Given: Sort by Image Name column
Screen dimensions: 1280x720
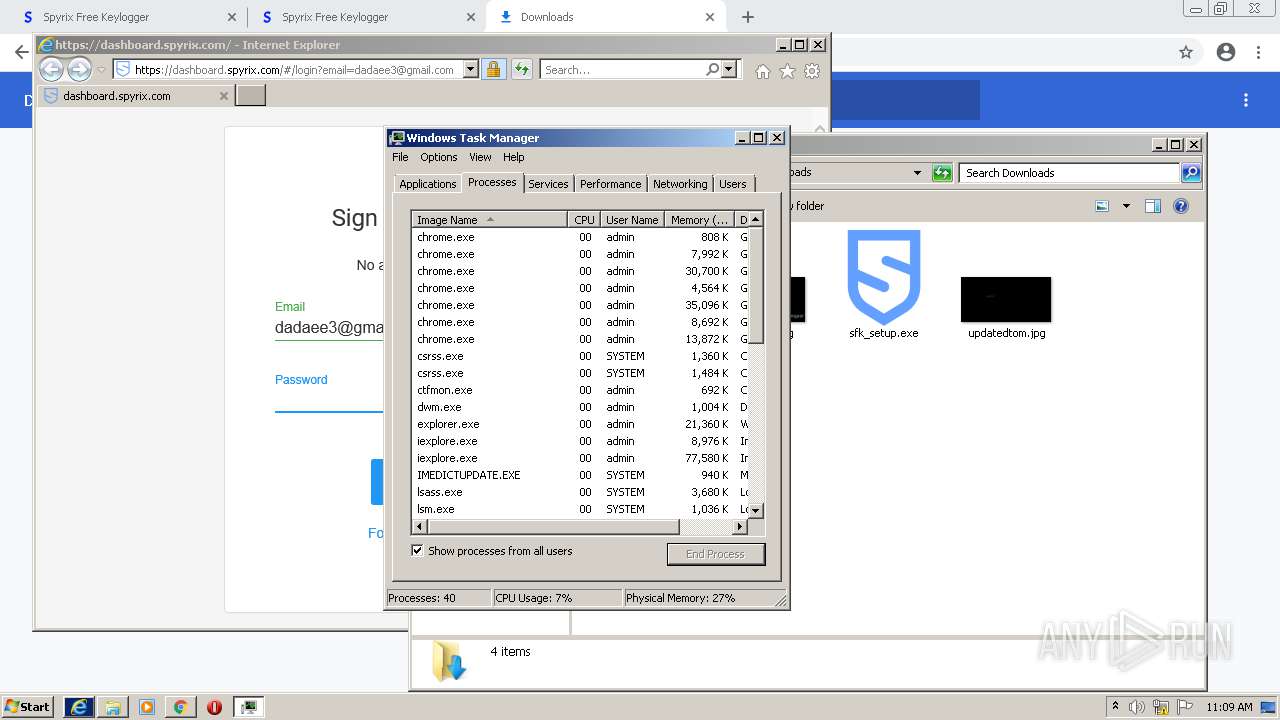Looking at the screenshot, I should (489, 220).
